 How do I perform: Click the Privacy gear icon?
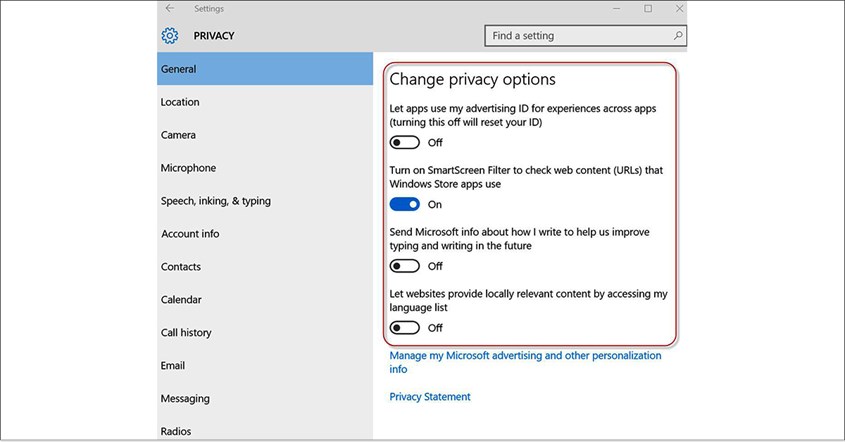(170, 36)
